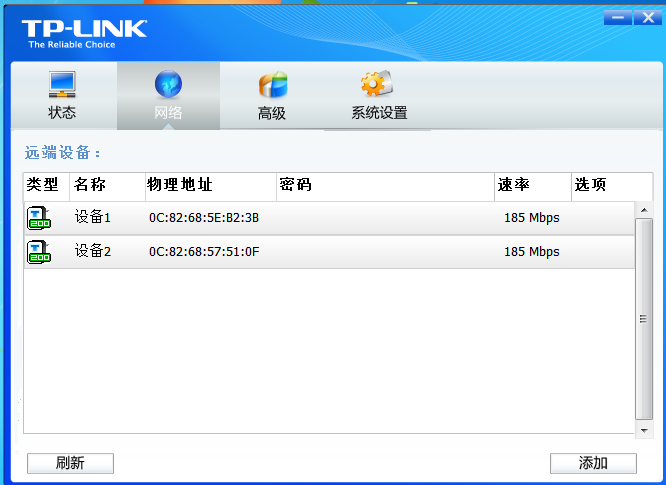Click scrollbar down arrow in device list
The height and width of the screenshot is (485, 666).
click(x=644, y=429)
